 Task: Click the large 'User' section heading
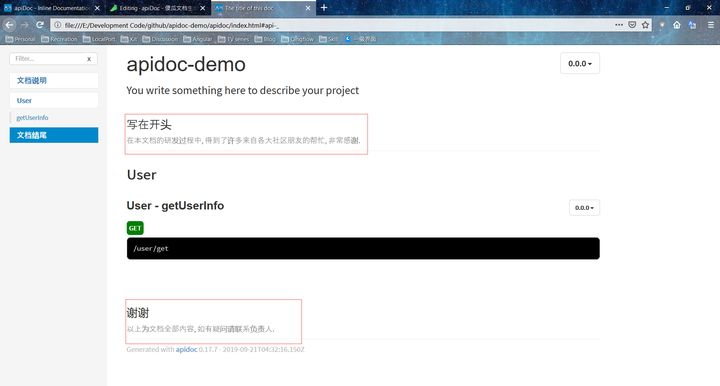pos(141,175)
